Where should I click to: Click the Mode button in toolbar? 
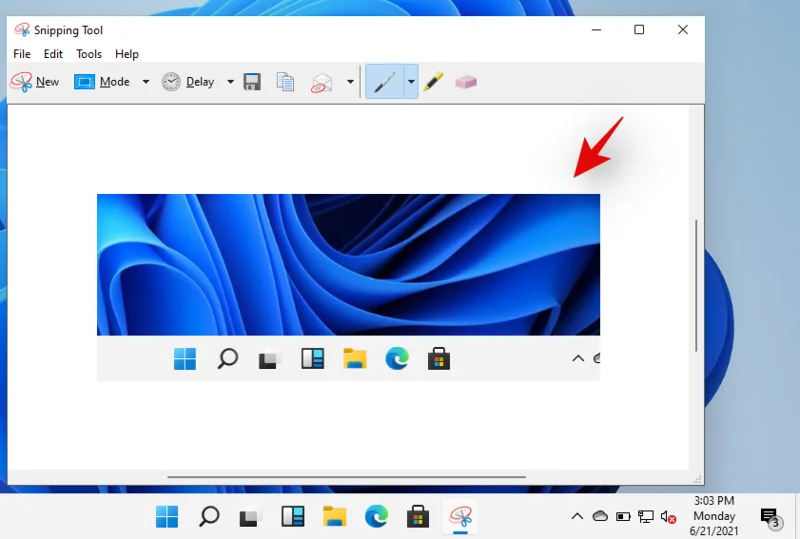pyautogui.click(x=102, y=82)
